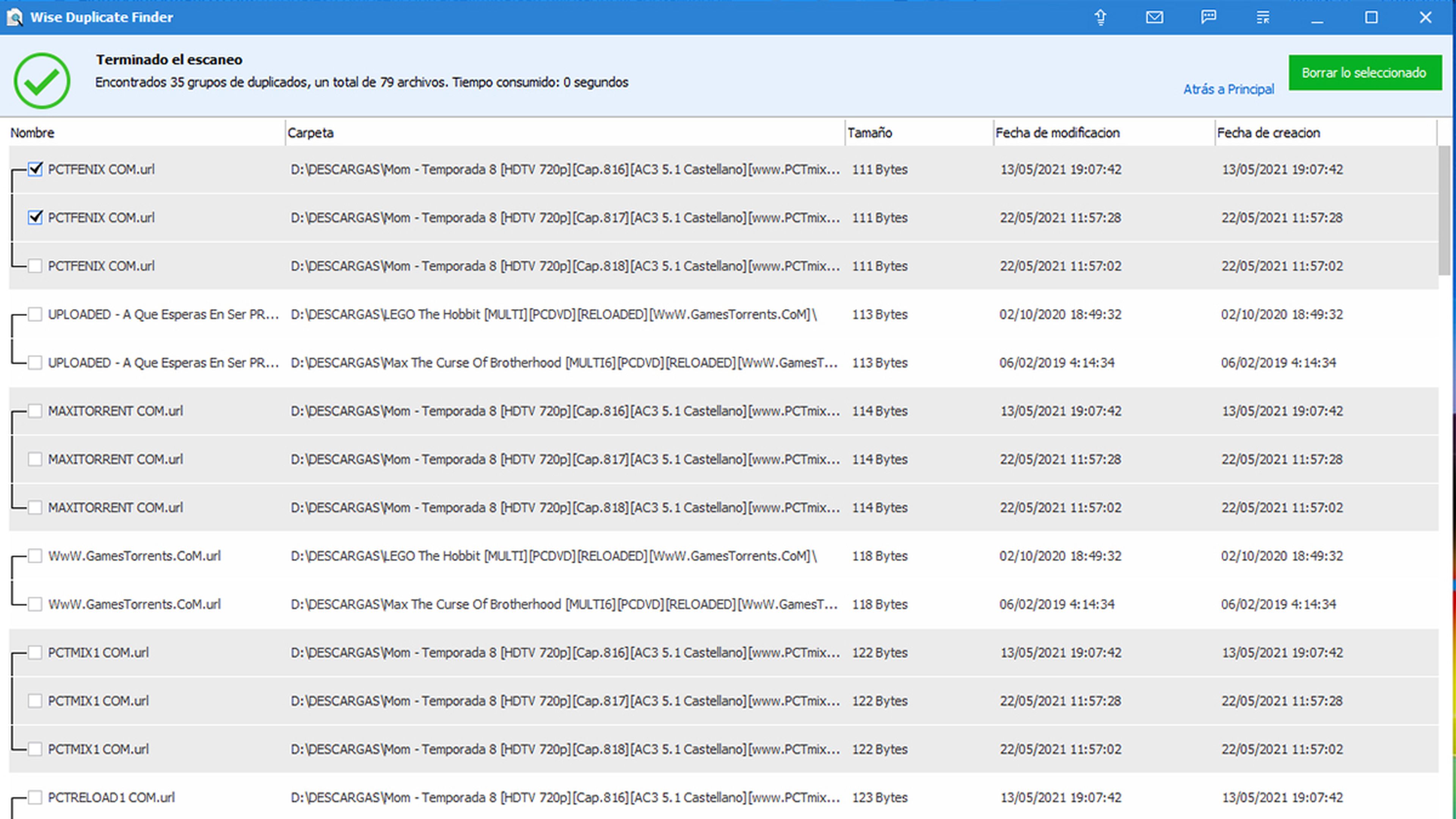
Task: Select 123 Bytes size of PCTRELOAD1 row
Action: (x=880, y=797)
